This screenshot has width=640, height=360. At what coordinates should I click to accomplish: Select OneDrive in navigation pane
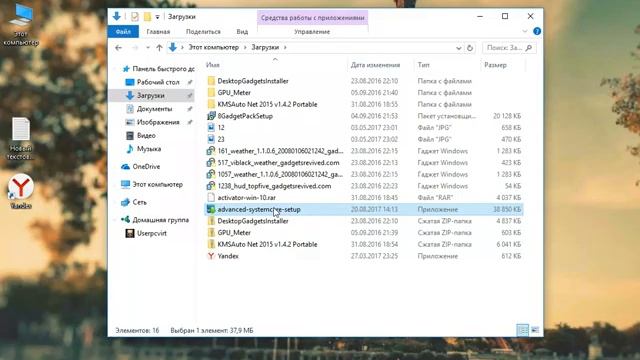coord(140,167)
